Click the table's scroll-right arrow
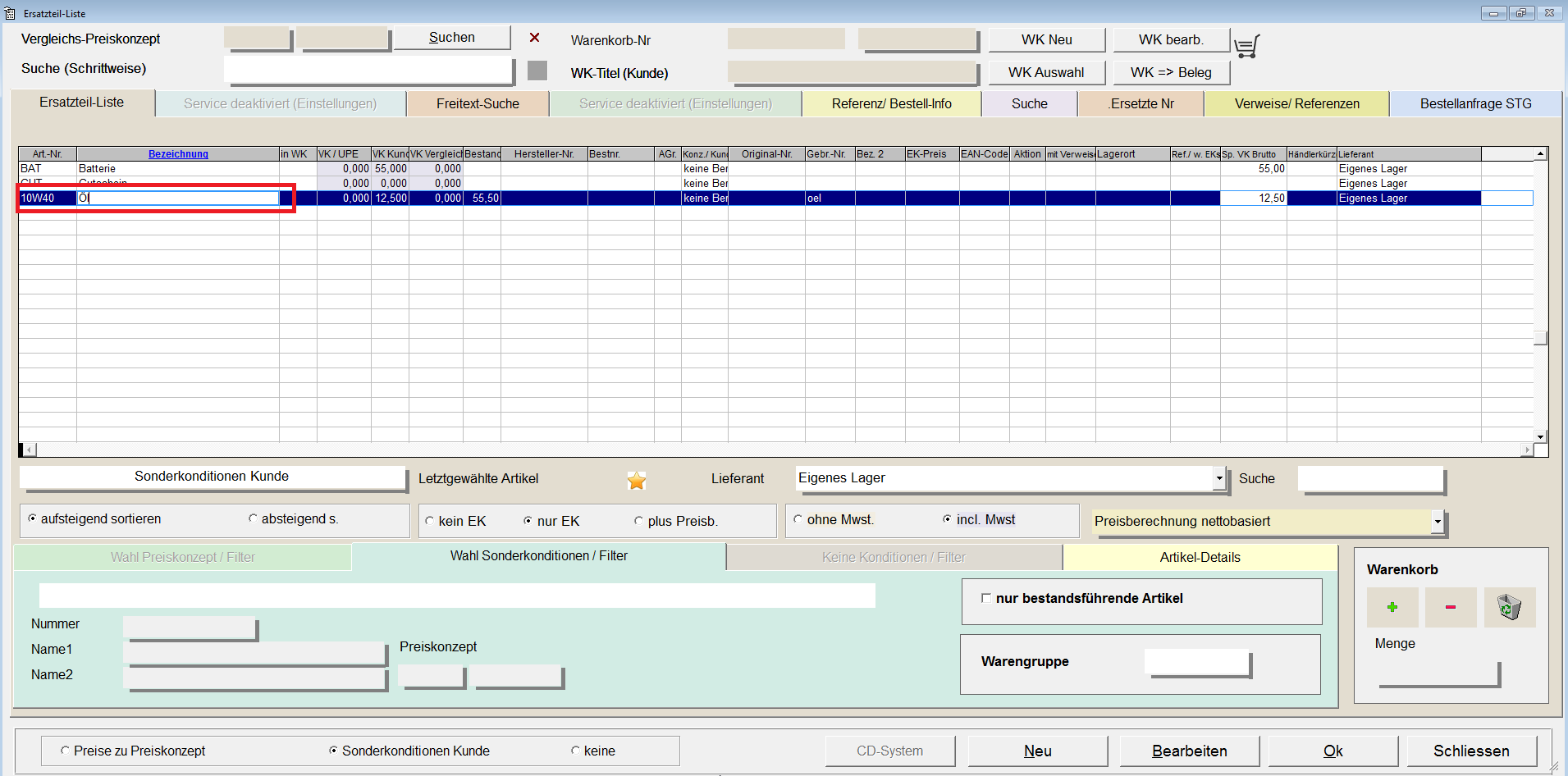Screen dimensions: 1568x776 point(1527,450)
